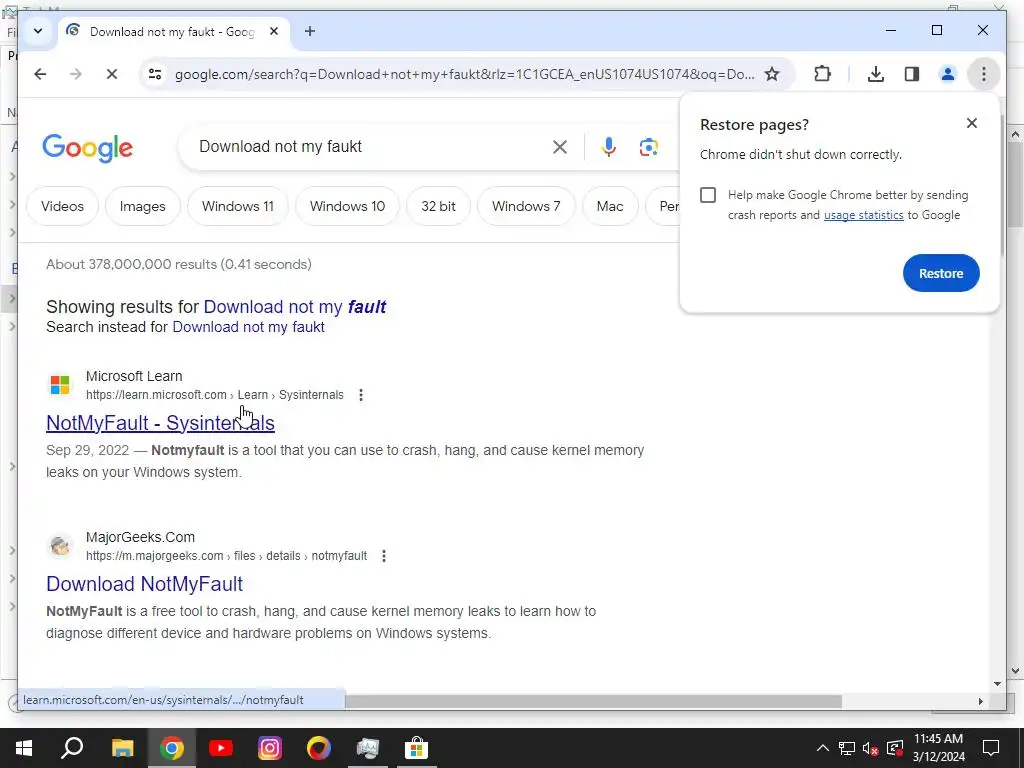Search instead for 'Download not my faukt'
1024x768 pixels.
[x=248, y=327]
